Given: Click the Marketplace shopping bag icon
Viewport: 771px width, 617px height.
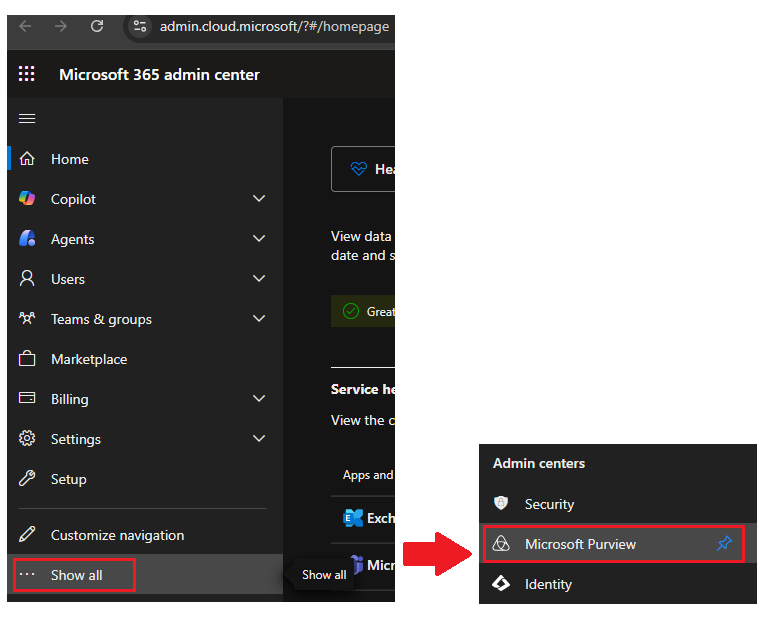Looking at the screenshot, I should click(x=27, y=358).
